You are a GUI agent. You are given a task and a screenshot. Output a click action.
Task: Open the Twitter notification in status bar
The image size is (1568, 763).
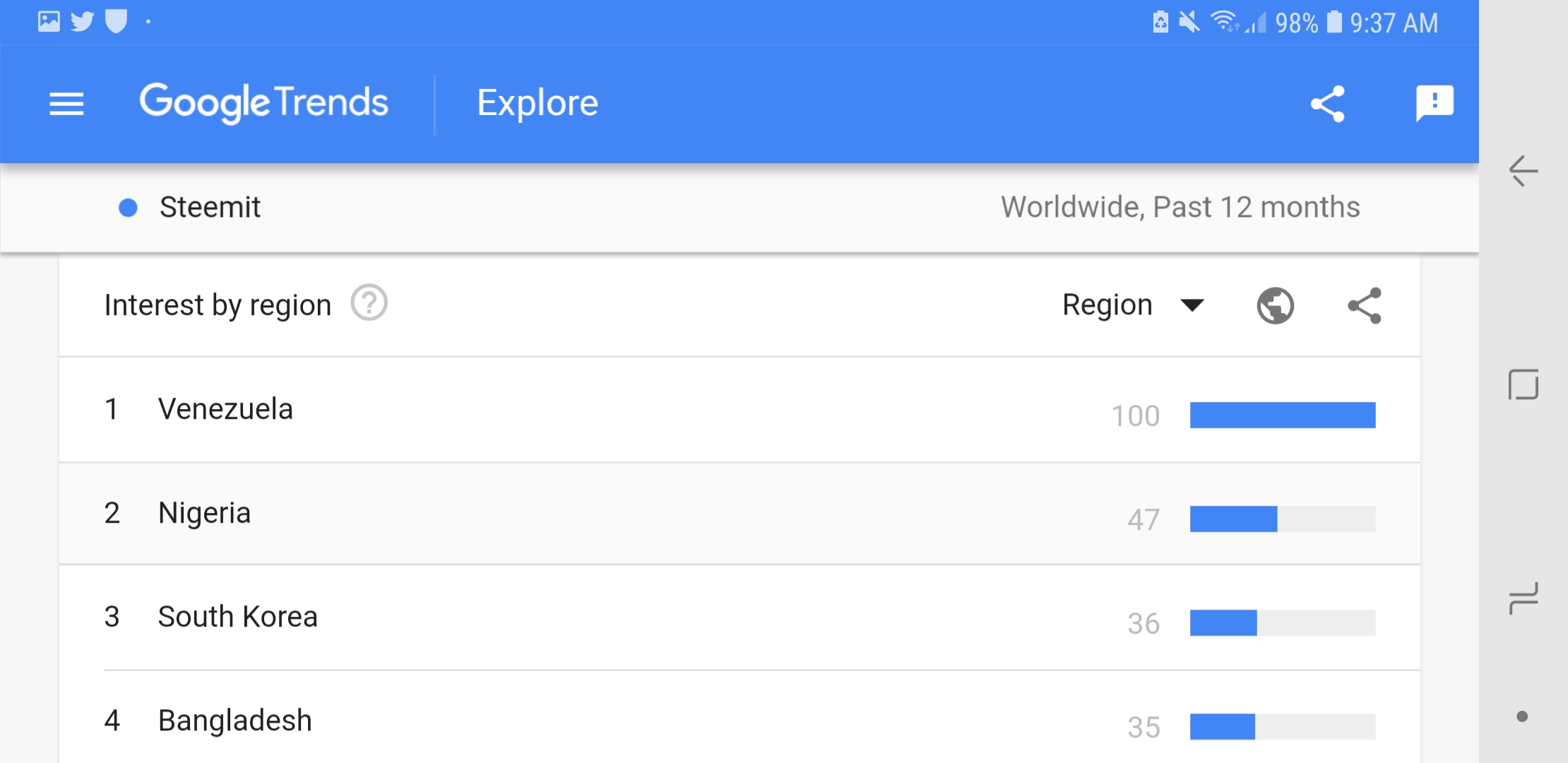82,21
